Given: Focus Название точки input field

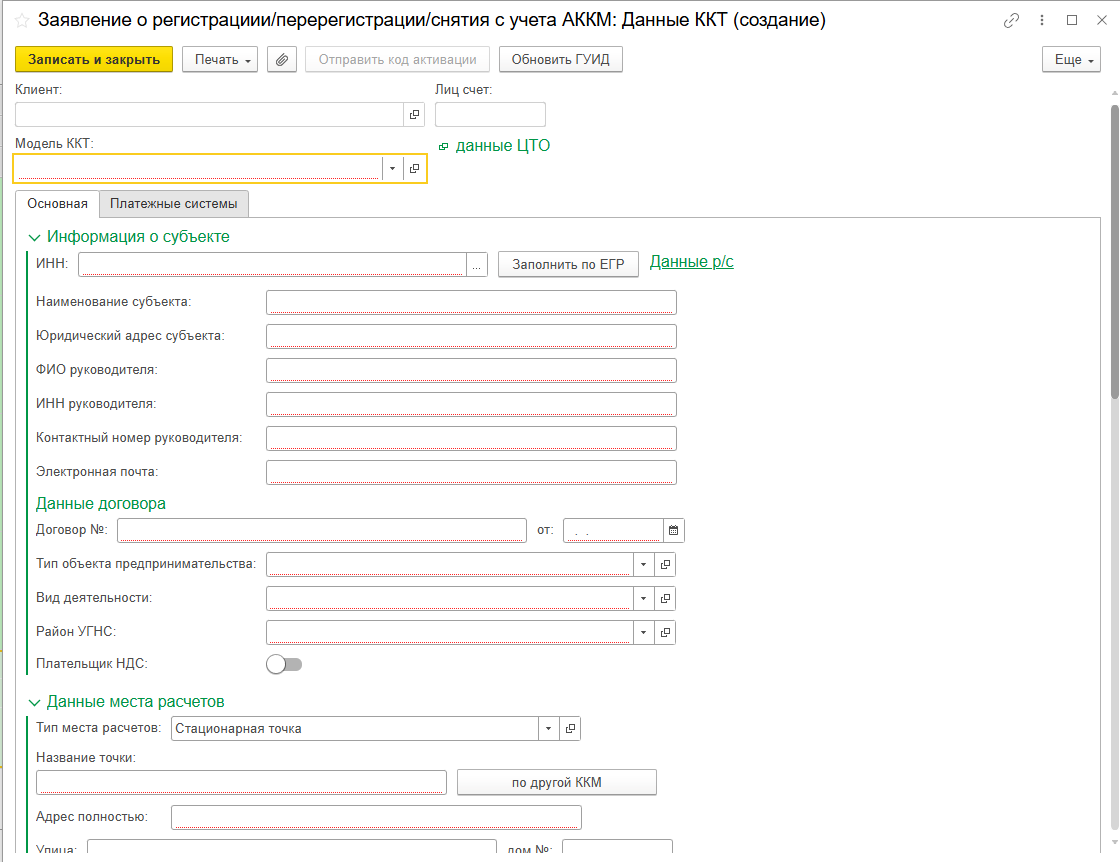Looking at the screenshot, I should click(x=241, y=782).
